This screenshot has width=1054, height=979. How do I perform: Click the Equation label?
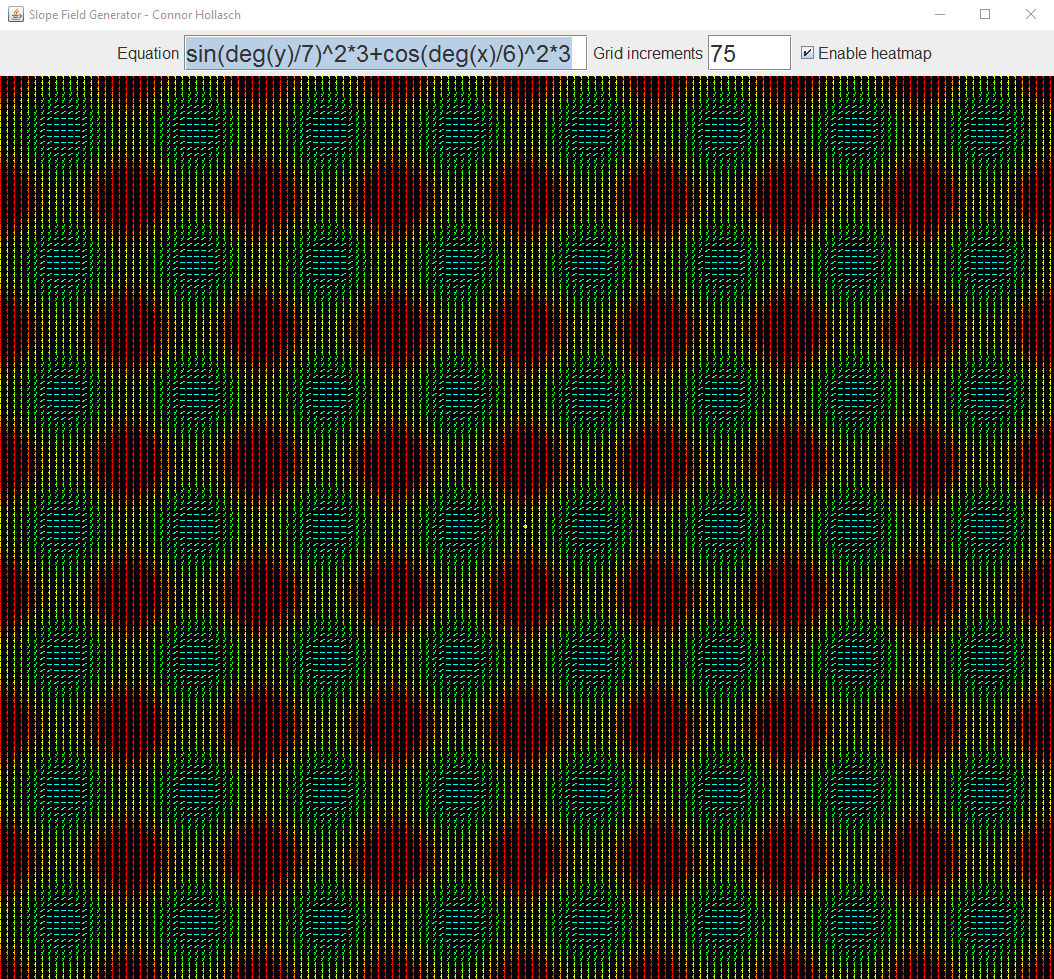tap(147, 53)
